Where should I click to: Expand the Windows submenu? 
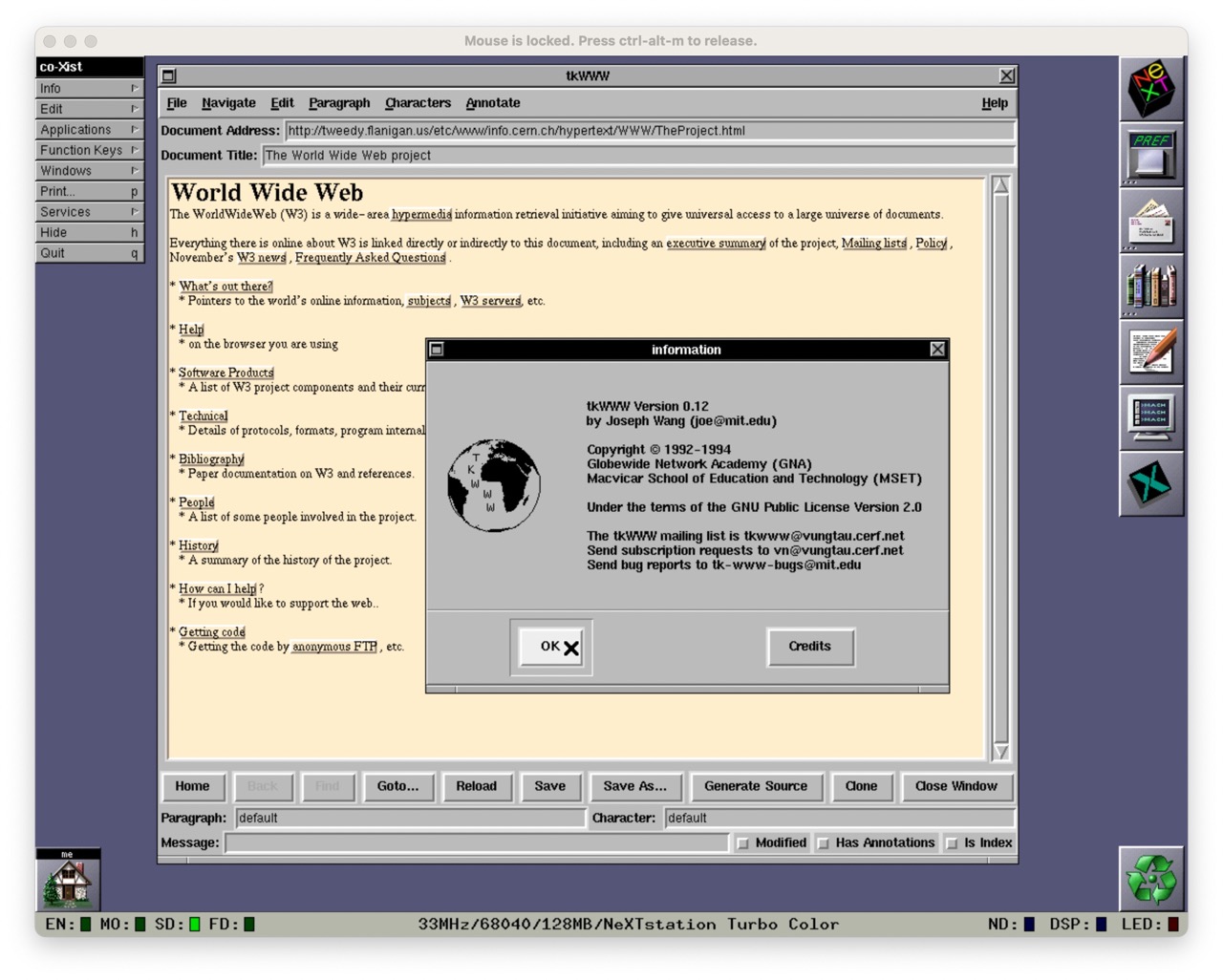pyautogui.click(x=89, y=171)
